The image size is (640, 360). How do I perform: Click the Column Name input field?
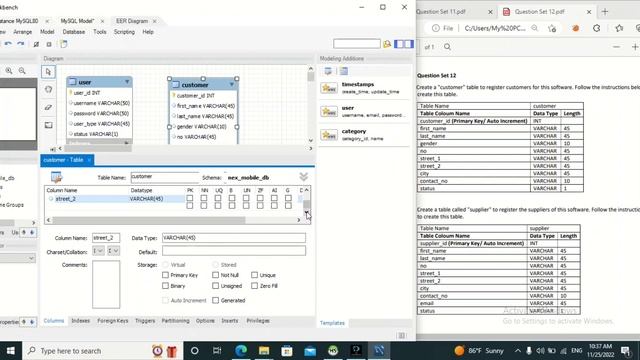click(106, 238)
